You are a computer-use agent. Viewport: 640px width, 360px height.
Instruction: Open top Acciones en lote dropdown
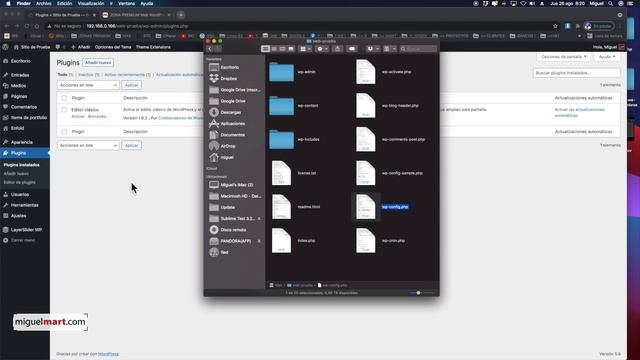click(88, 85)
